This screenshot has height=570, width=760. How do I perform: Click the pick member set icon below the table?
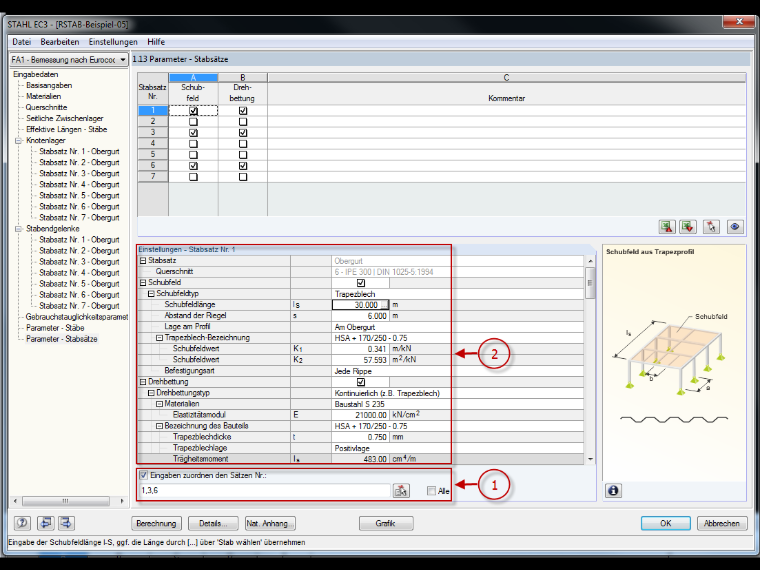[711, 226]
